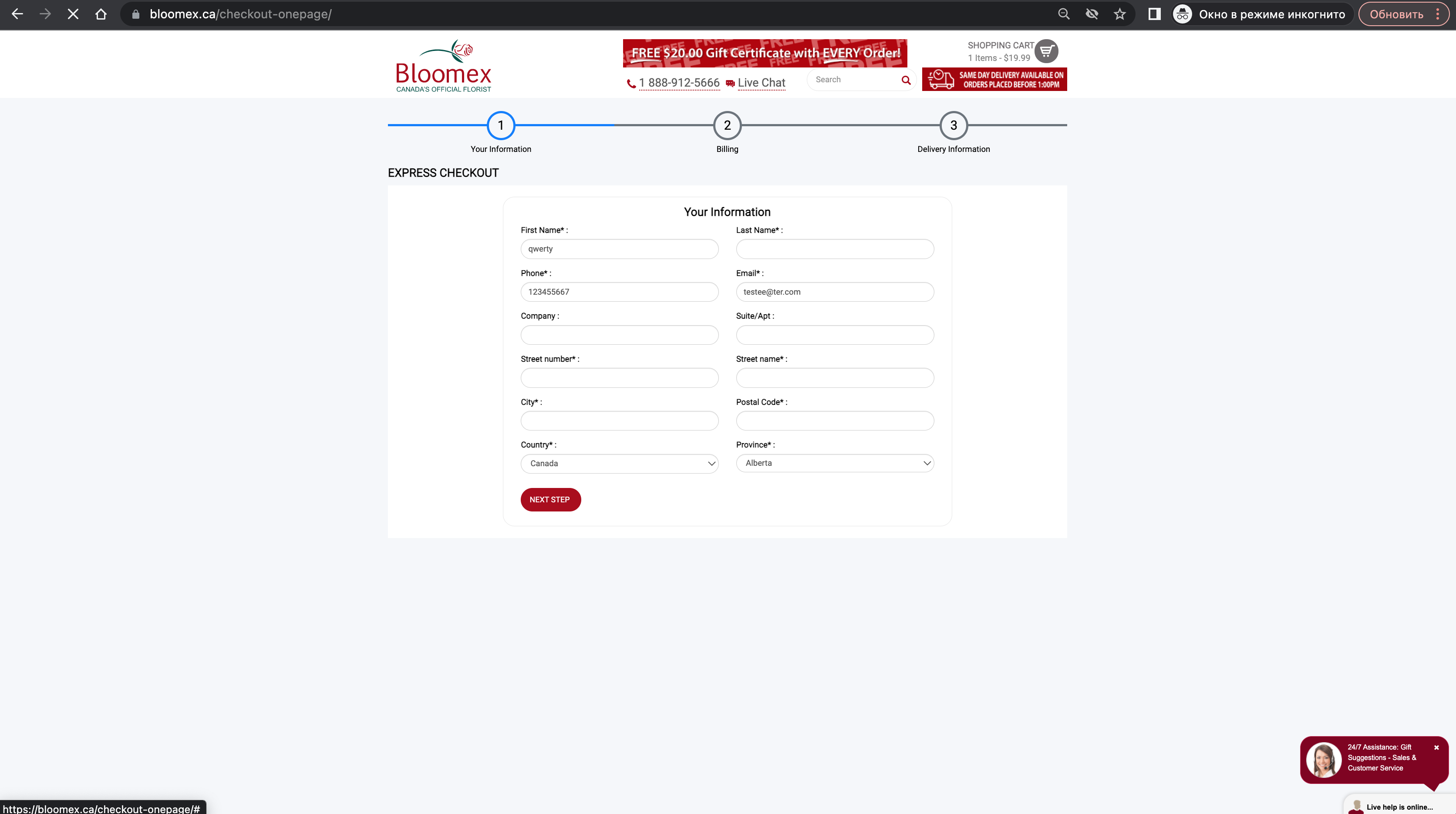
Task: Open the Shopping Cart 1 Items link
Action: pyautogui.click(x=1000, y=51)
